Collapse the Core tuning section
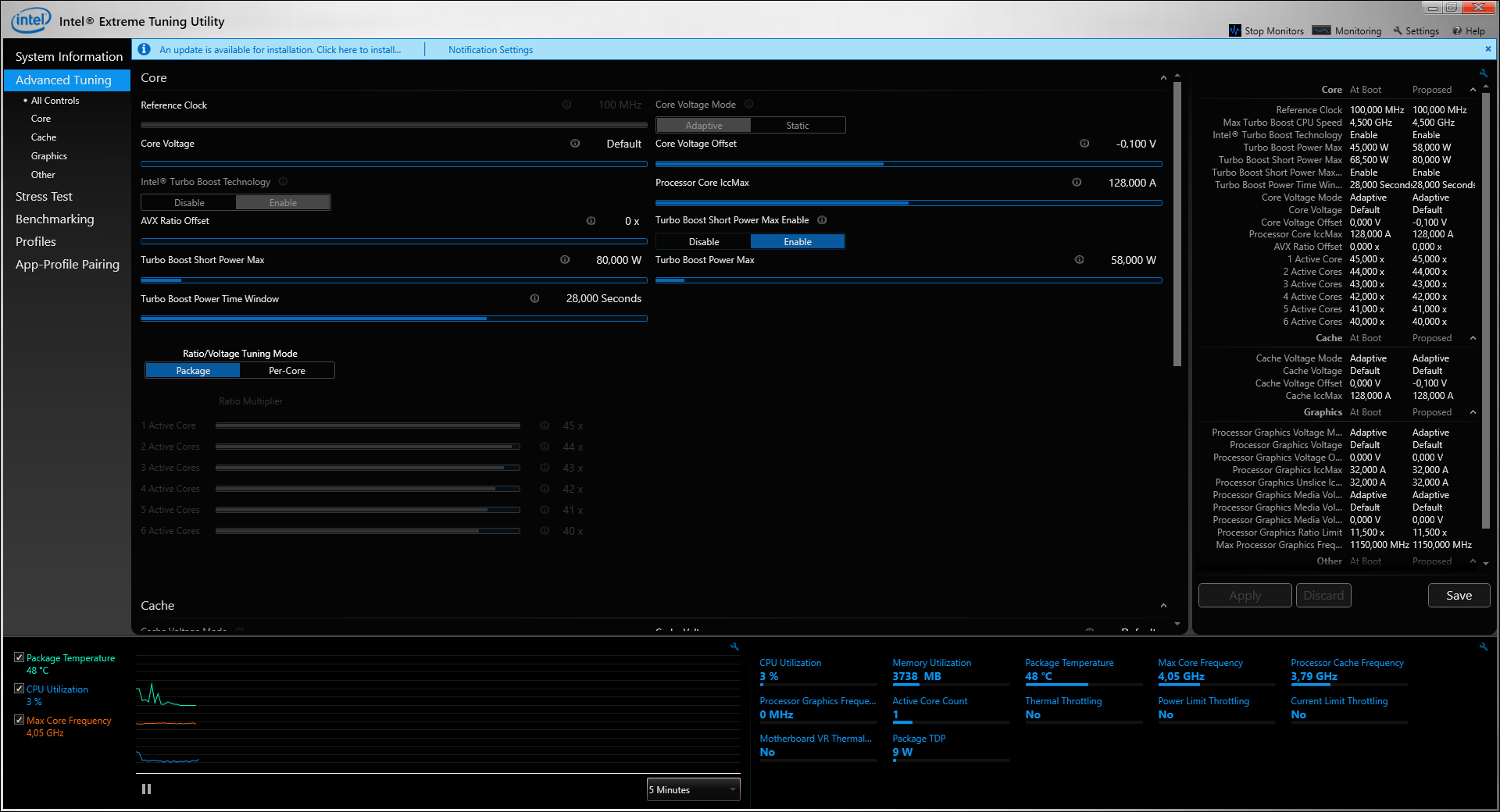 pos(1163,78)
